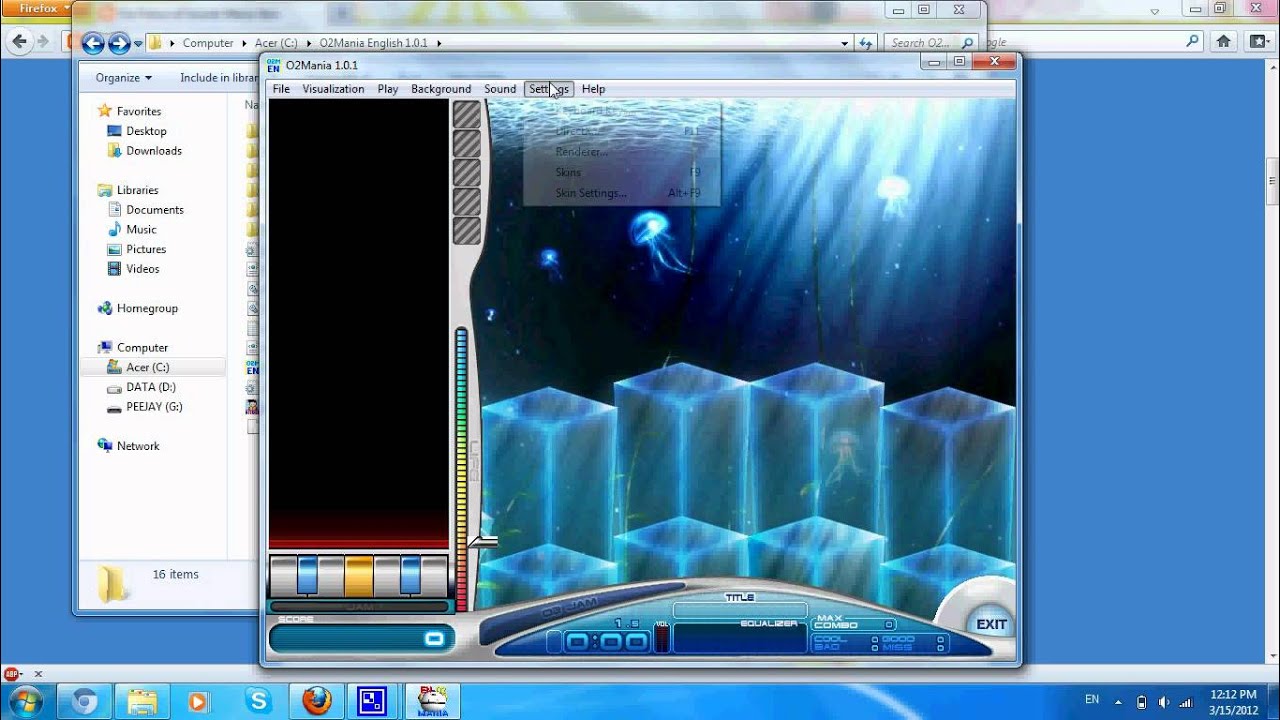Viewport: 1280px width, 720px height.
Task: Click the 0:00 time display
Action: (x=606, y=642)
